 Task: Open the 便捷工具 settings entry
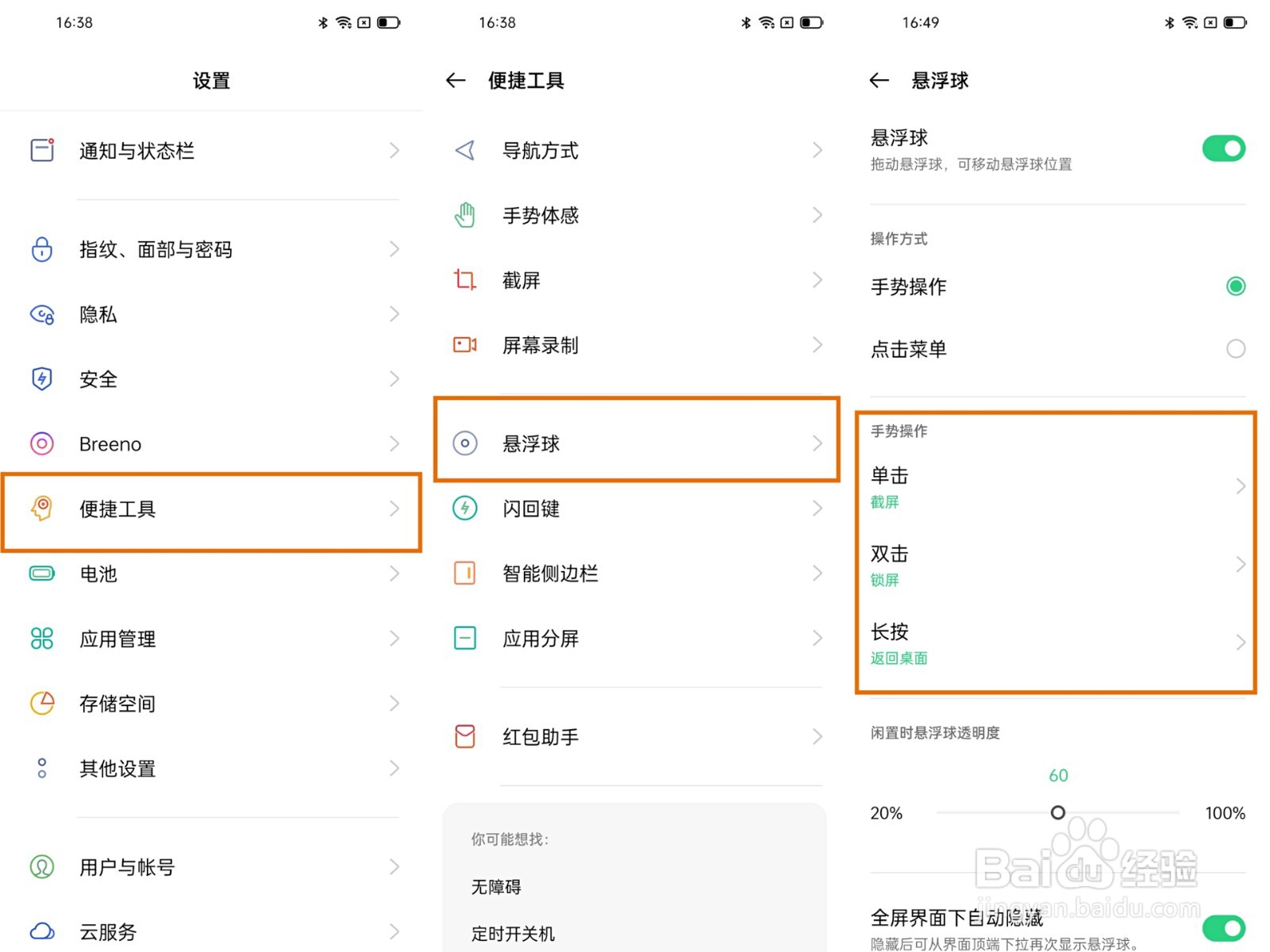[211, 509]
